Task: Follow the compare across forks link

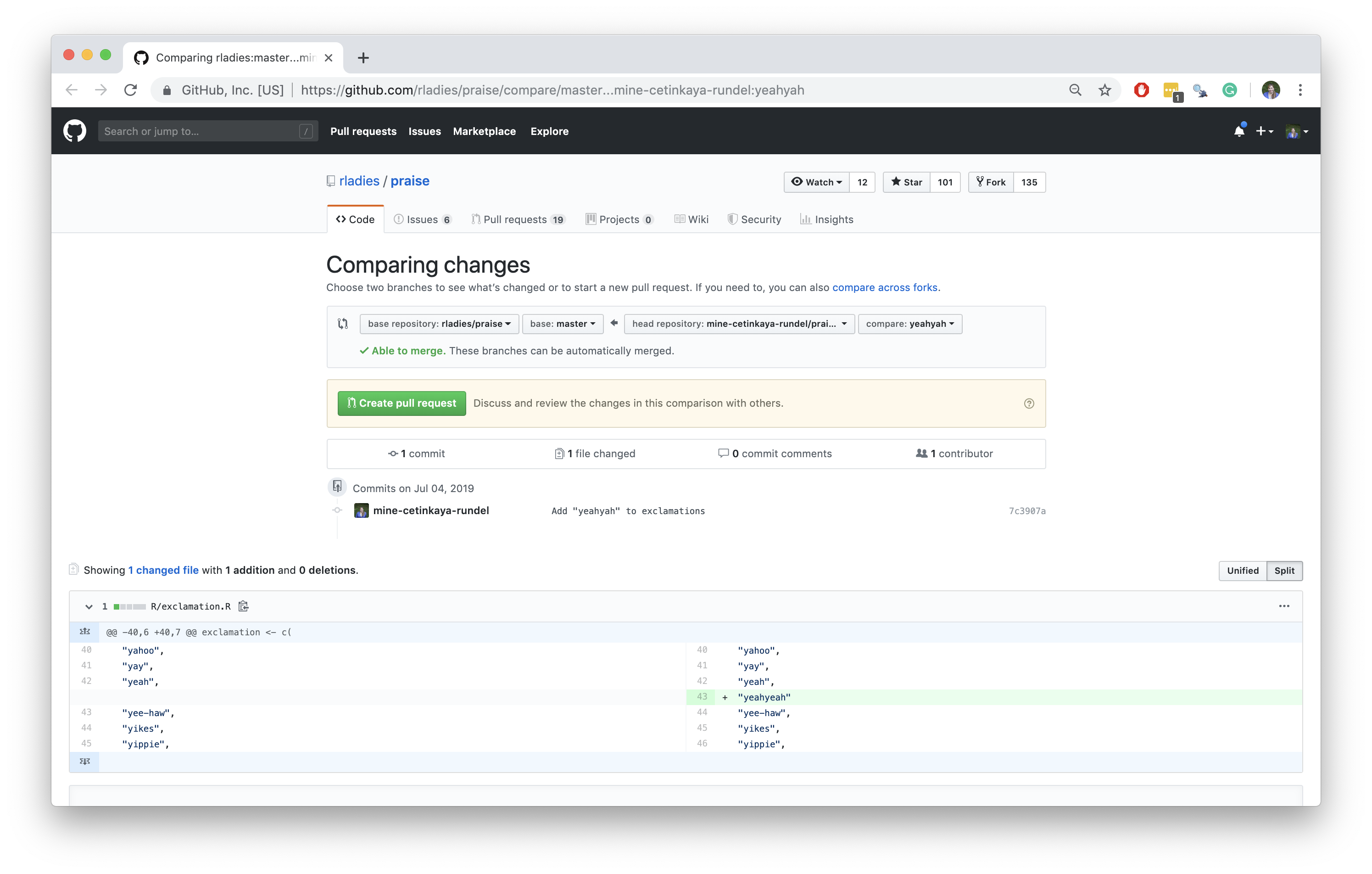Action: [x=884, y=287]
